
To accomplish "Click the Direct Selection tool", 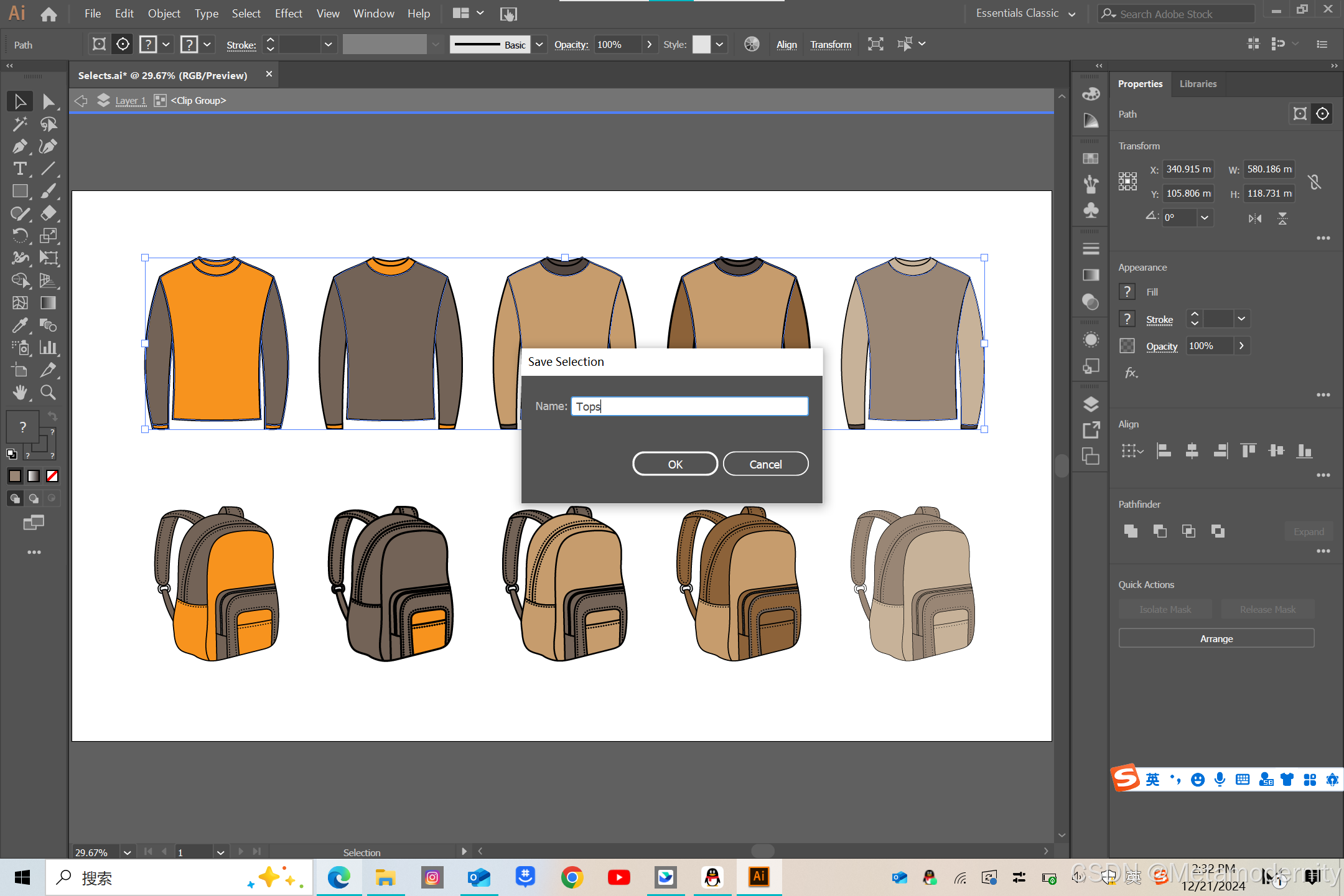I will click(x=48, y=101).
